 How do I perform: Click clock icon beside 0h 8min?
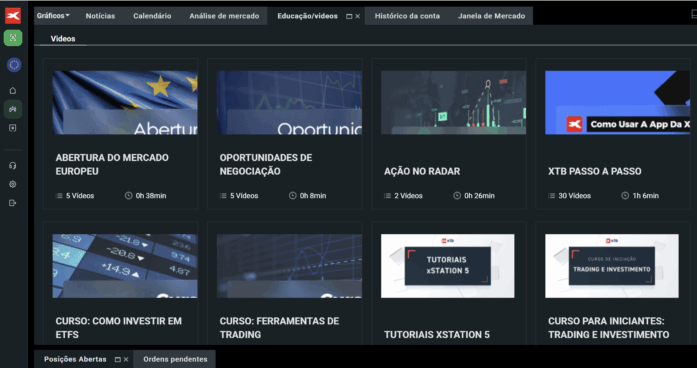292,196
